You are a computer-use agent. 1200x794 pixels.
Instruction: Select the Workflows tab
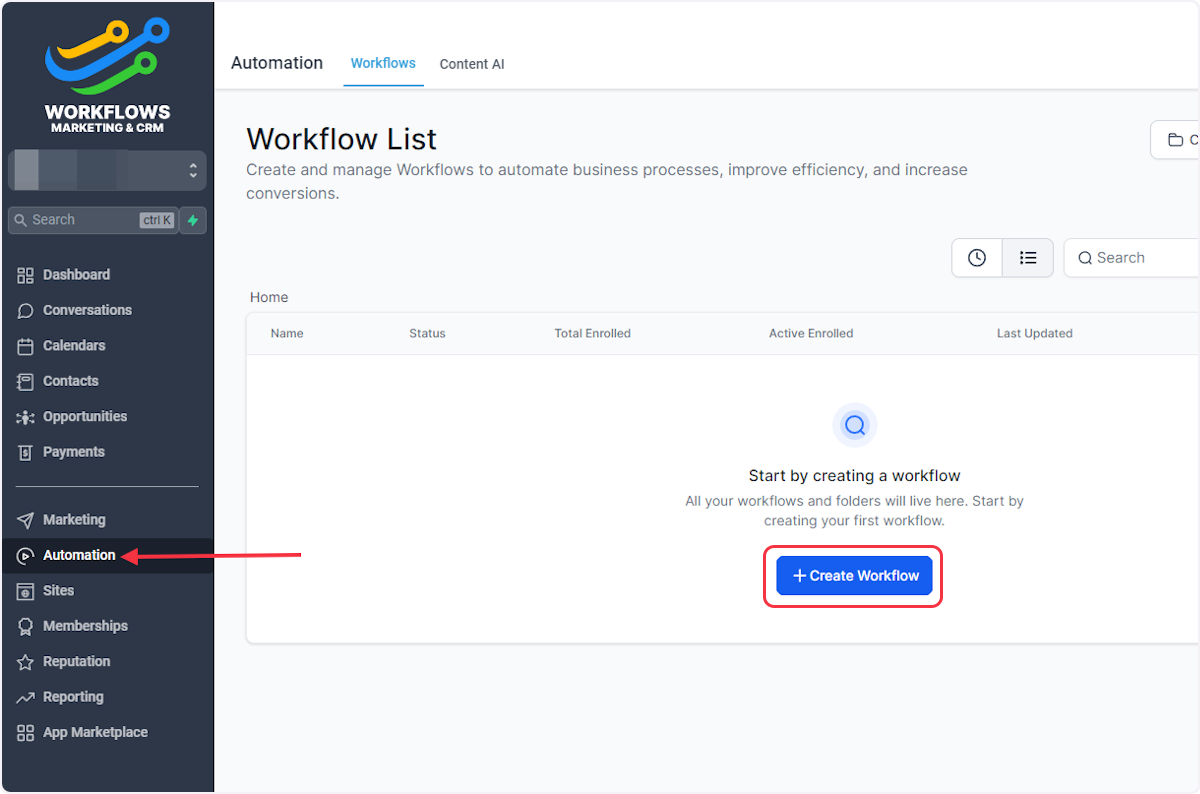(x=383, y=62)
